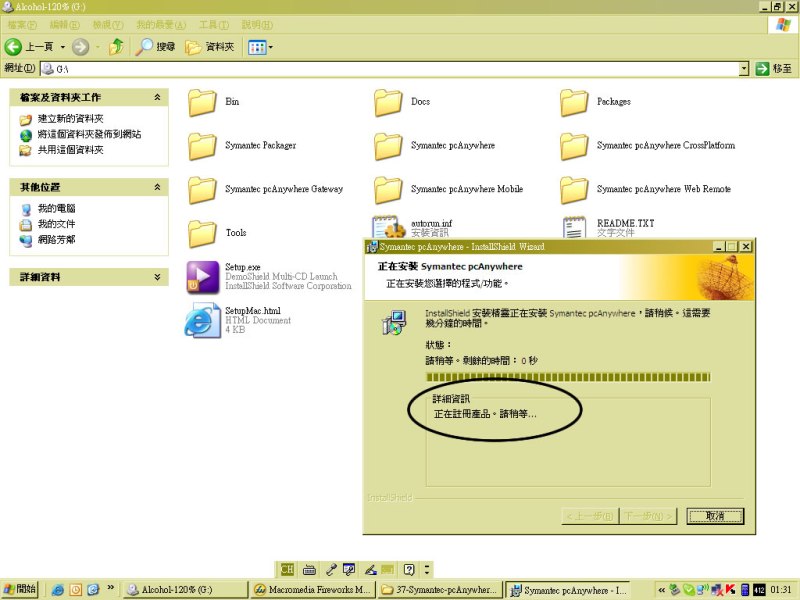Select the README.TXT file
The width and height of the screenshot is (800, 600).
tap(608, 227)
